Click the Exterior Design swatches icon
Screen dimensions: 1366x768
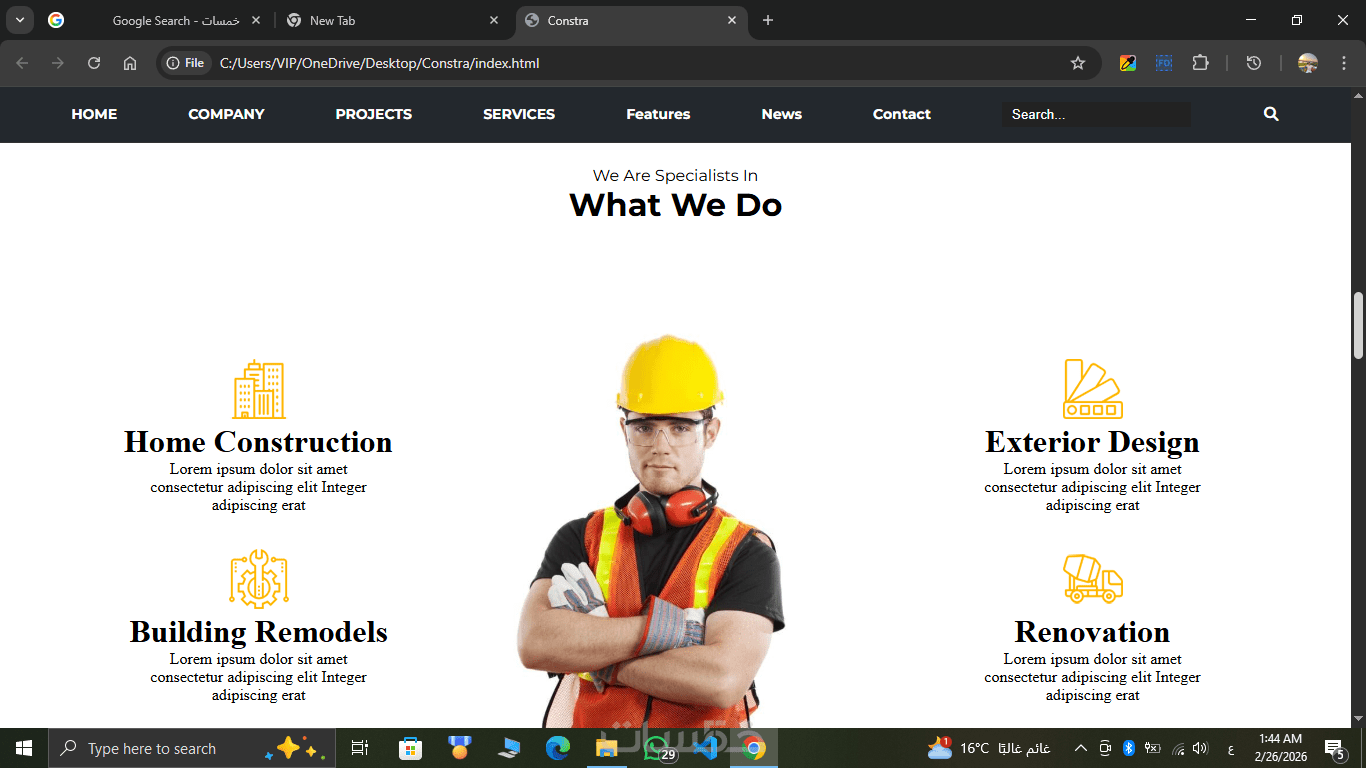(x=1093, y=389)
